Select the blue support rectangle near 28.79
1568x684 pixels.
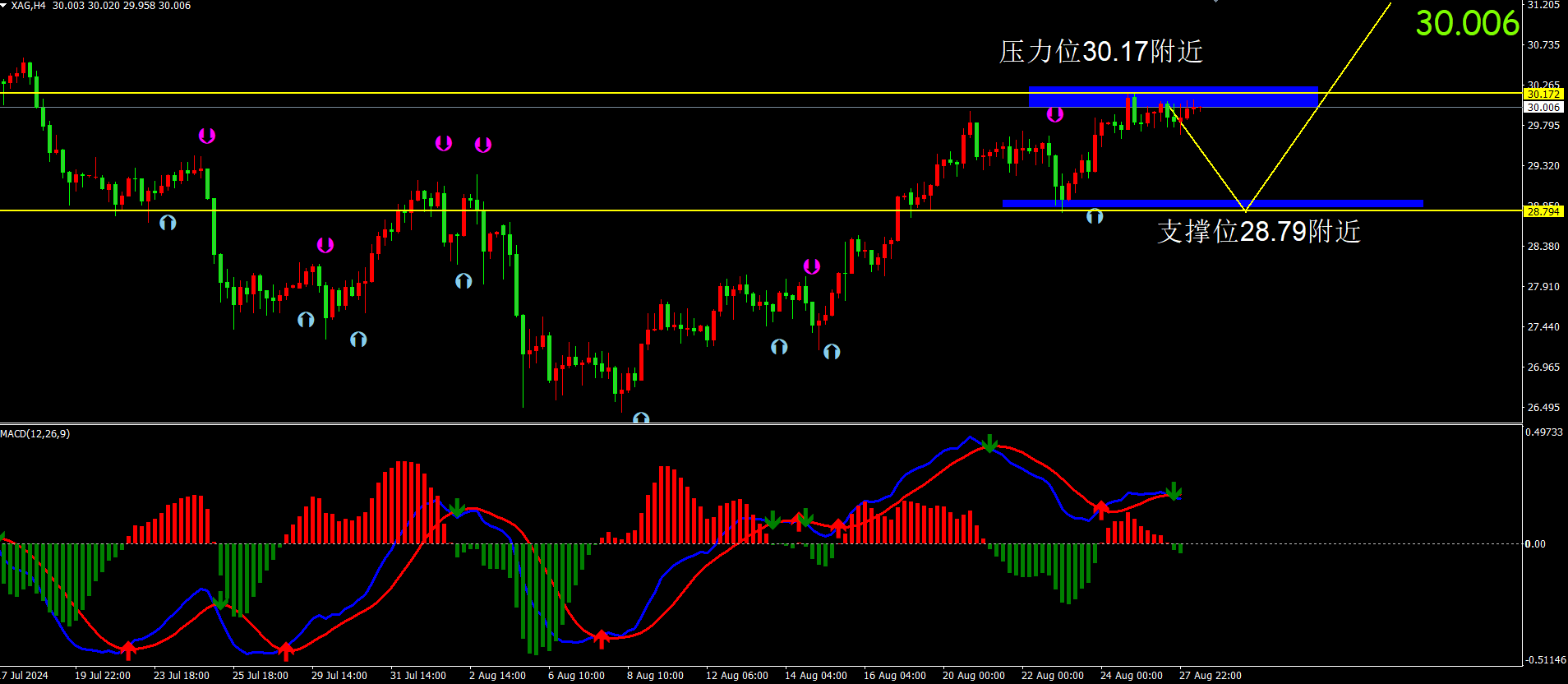coord(1212,203)
